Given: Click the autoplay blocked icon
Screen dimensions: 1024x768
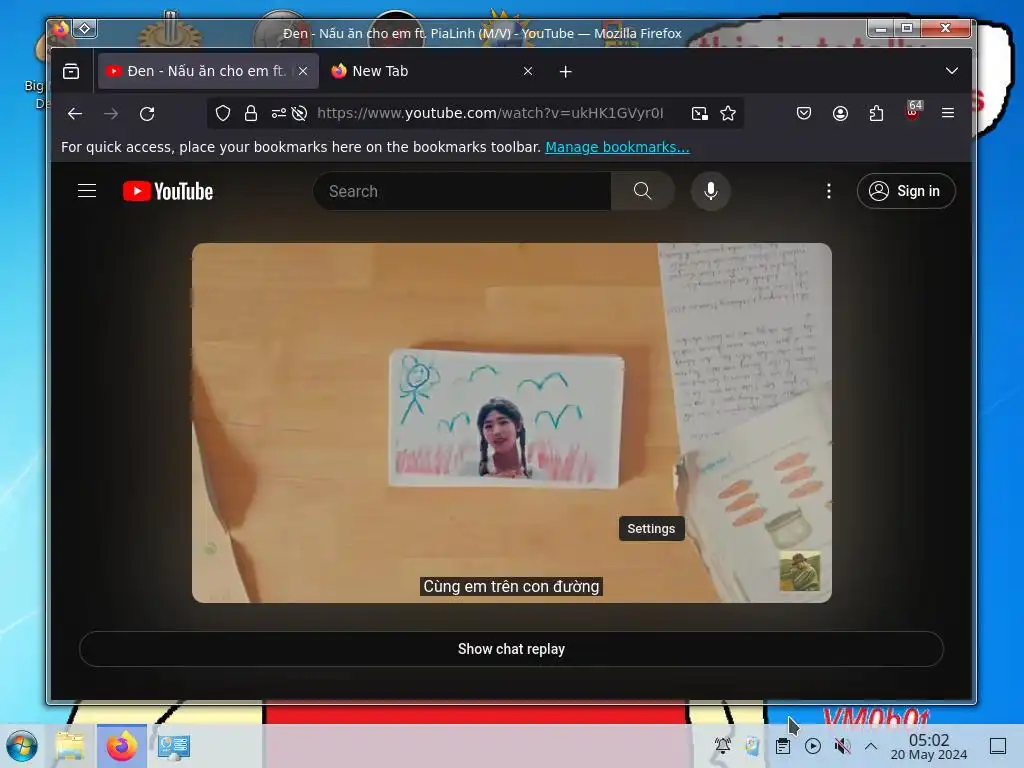Looking at the screenshot, I should pyautogui.click(x=299, y=114).
